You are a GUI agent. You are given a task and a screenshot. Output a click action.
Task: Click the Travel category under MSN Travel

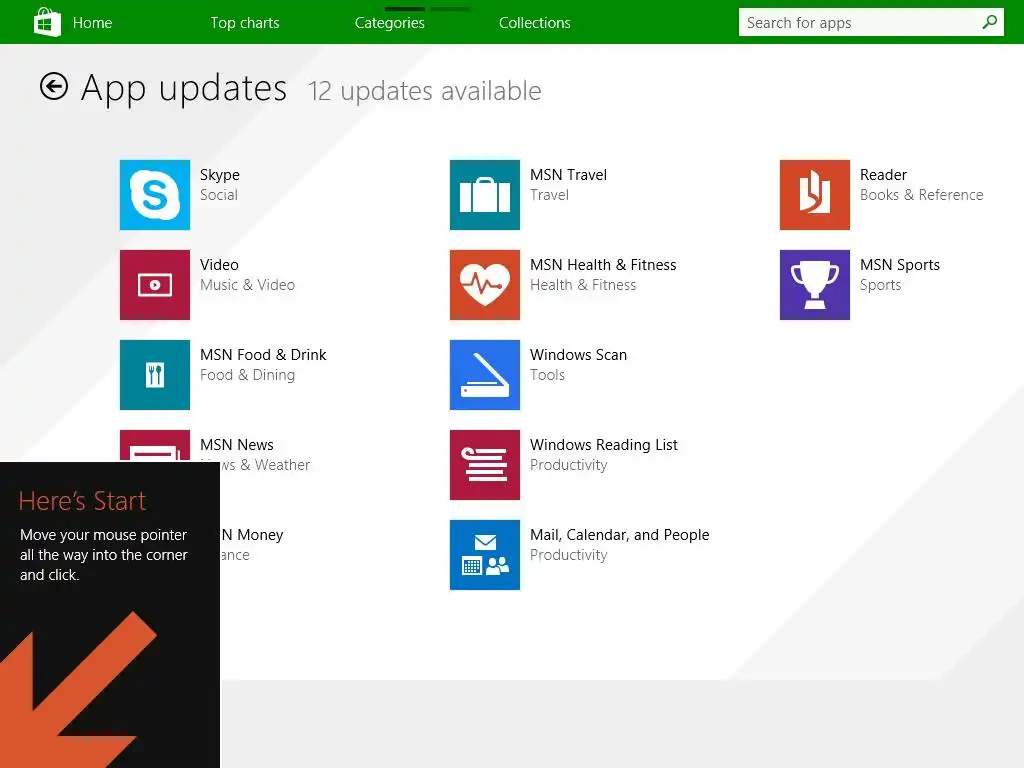click(x=549, y=195)
